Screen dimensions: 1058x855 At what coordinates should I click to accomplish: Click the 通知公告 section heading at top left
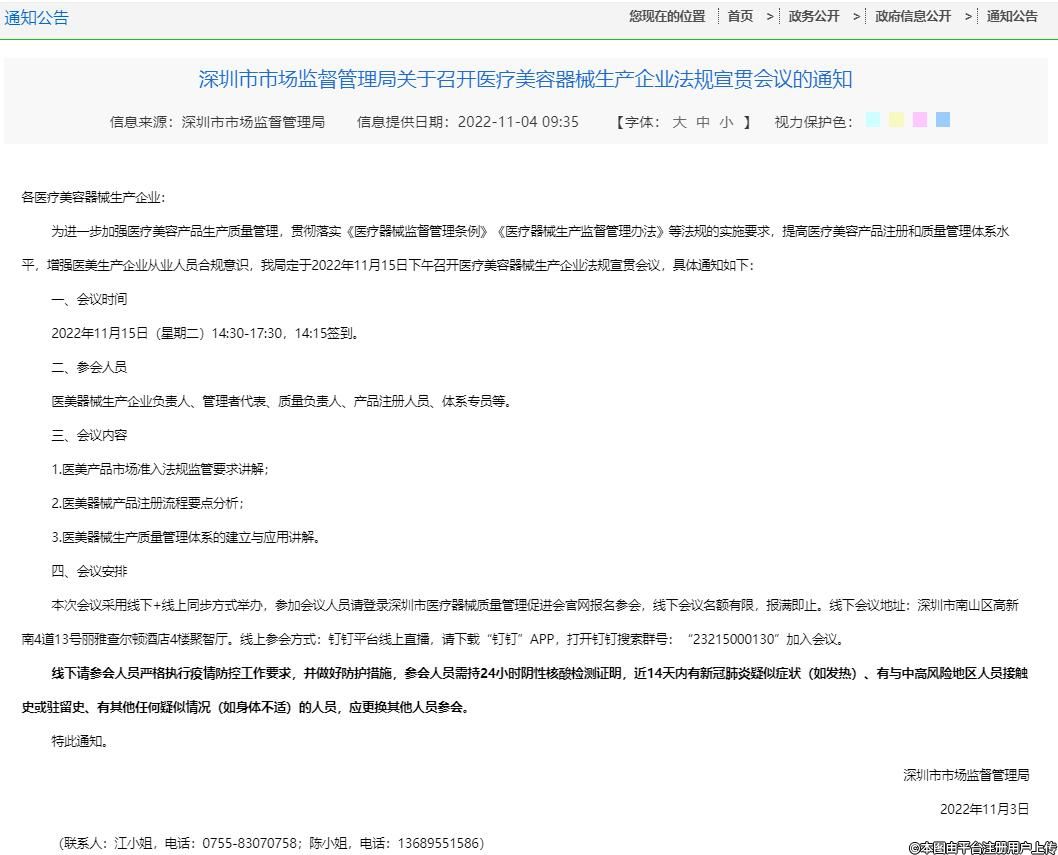(37, 17)
